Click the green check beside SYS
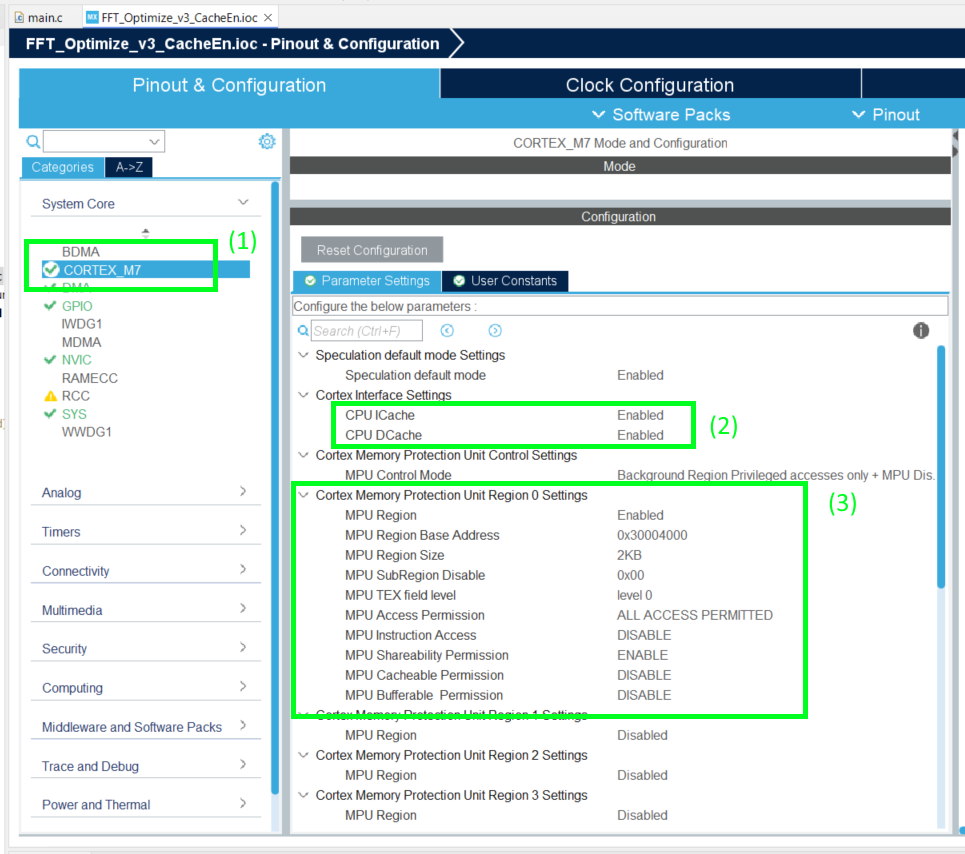This screenshot has height=854, width=965. point(50,414)
